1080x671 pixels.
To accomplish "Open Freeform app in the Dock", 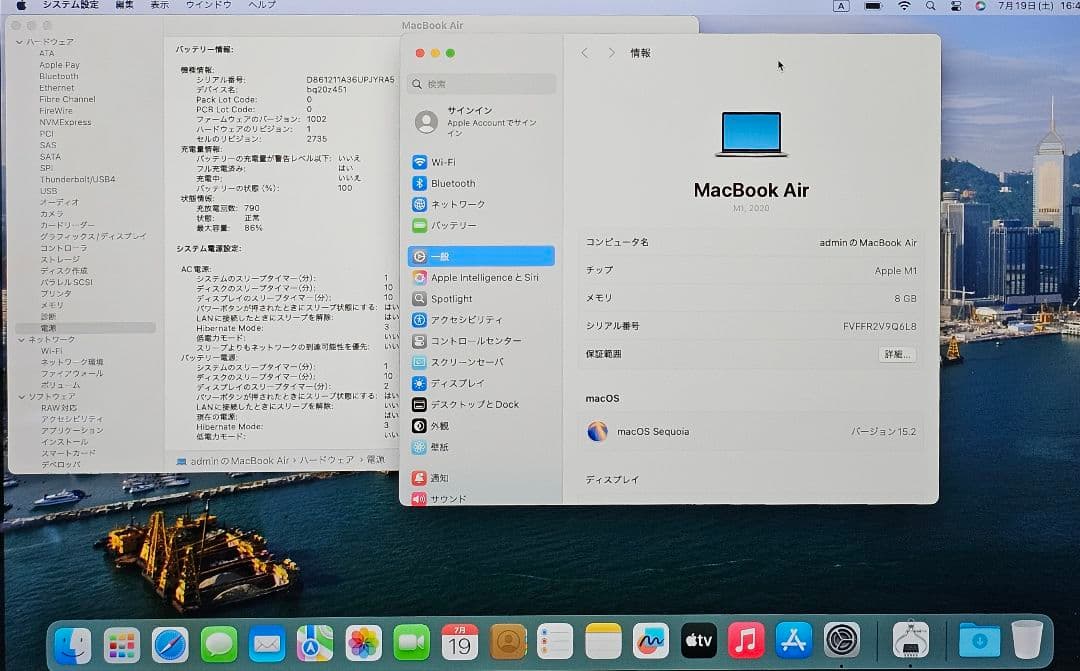I will coord(650,641).
